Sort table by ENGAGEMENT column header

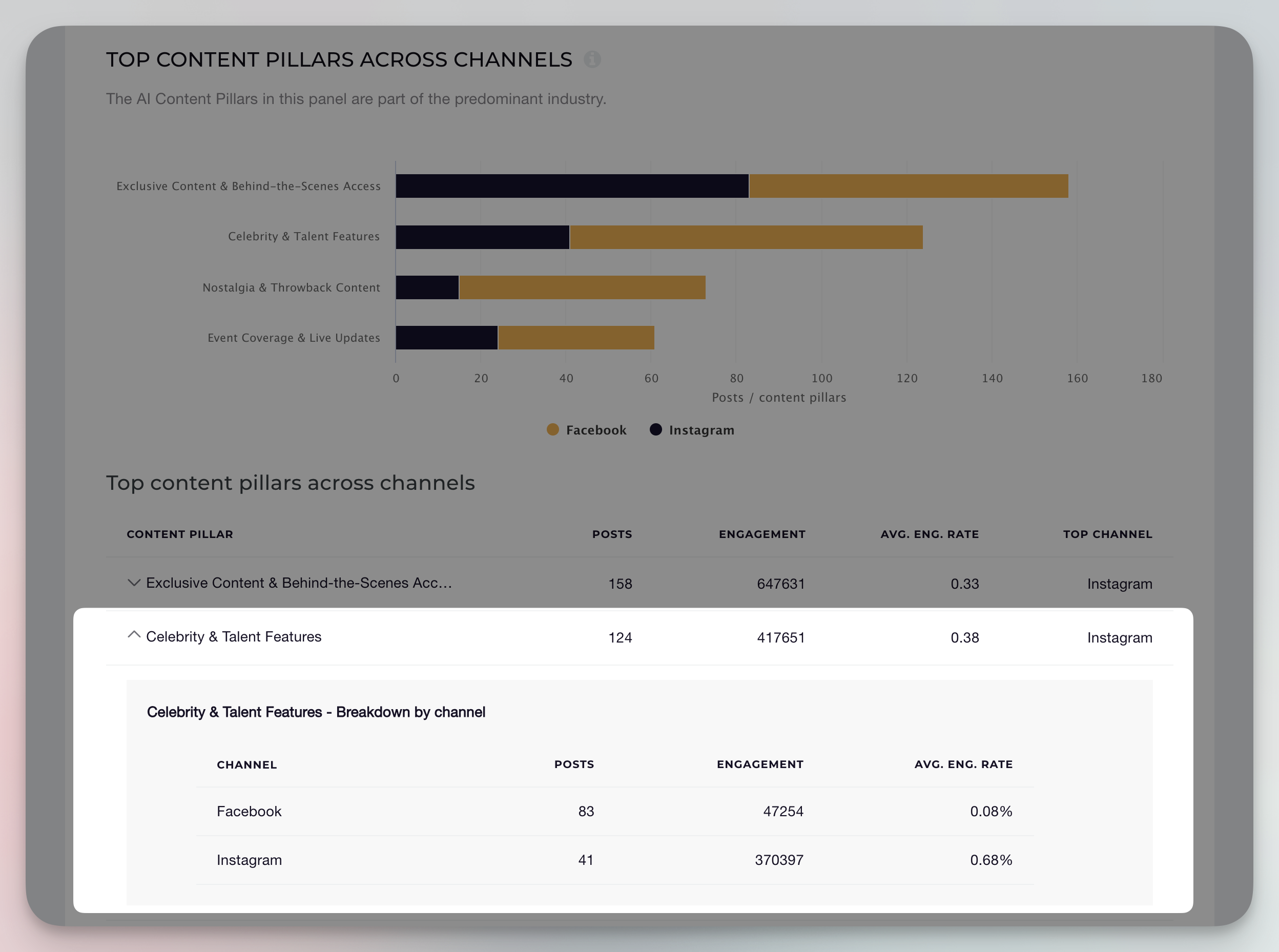pyautogui.click(x=761, y=534)
